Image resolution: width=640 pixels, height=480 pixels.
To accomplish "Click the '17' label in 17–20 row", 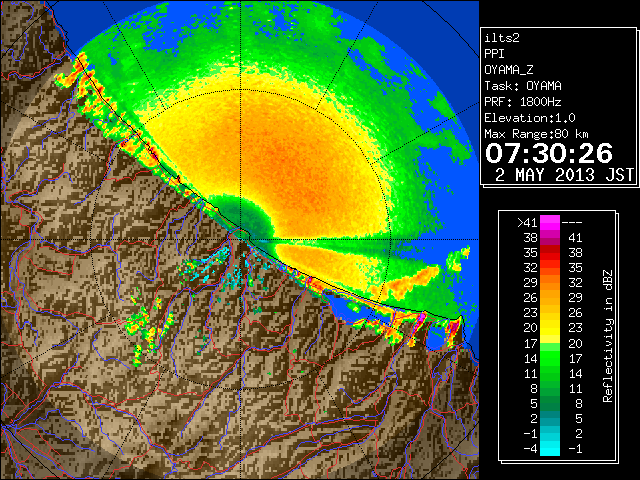I will click(x=531, y=343).
